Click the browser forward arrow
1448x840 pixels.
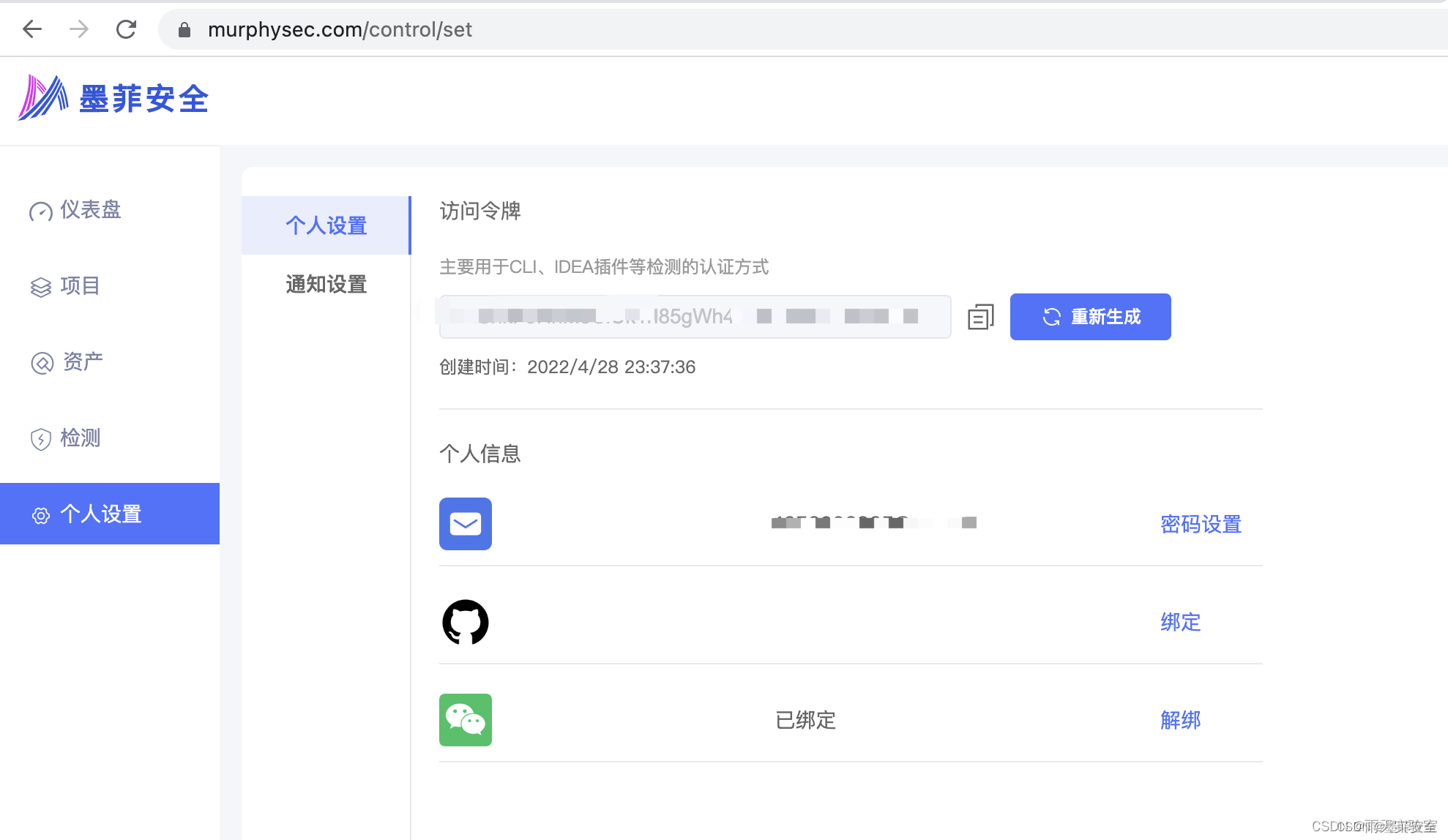(x=79, y=29)
